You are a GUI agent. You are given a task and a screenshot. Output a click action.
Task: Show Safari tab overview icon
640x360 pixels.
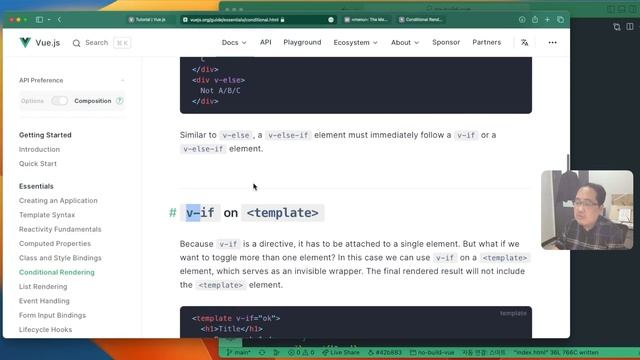click(560, 20)
